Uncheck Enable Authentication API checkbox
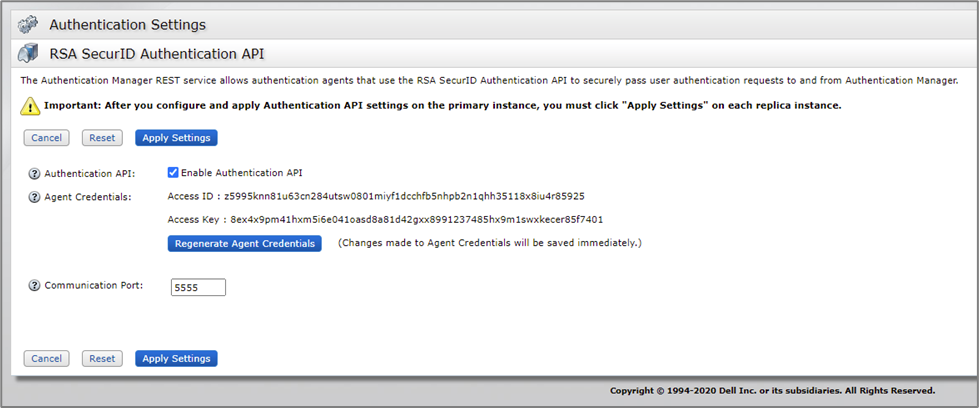The height and width of the screenshot is (408, 979). tap(173, 172)
